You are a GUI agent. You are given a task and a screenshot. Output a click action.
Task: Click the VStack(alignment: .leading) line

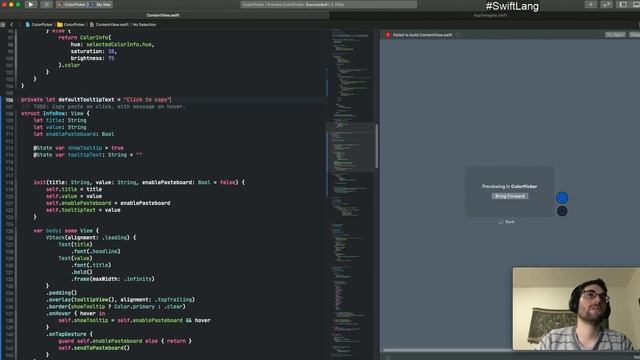(91, 238)
